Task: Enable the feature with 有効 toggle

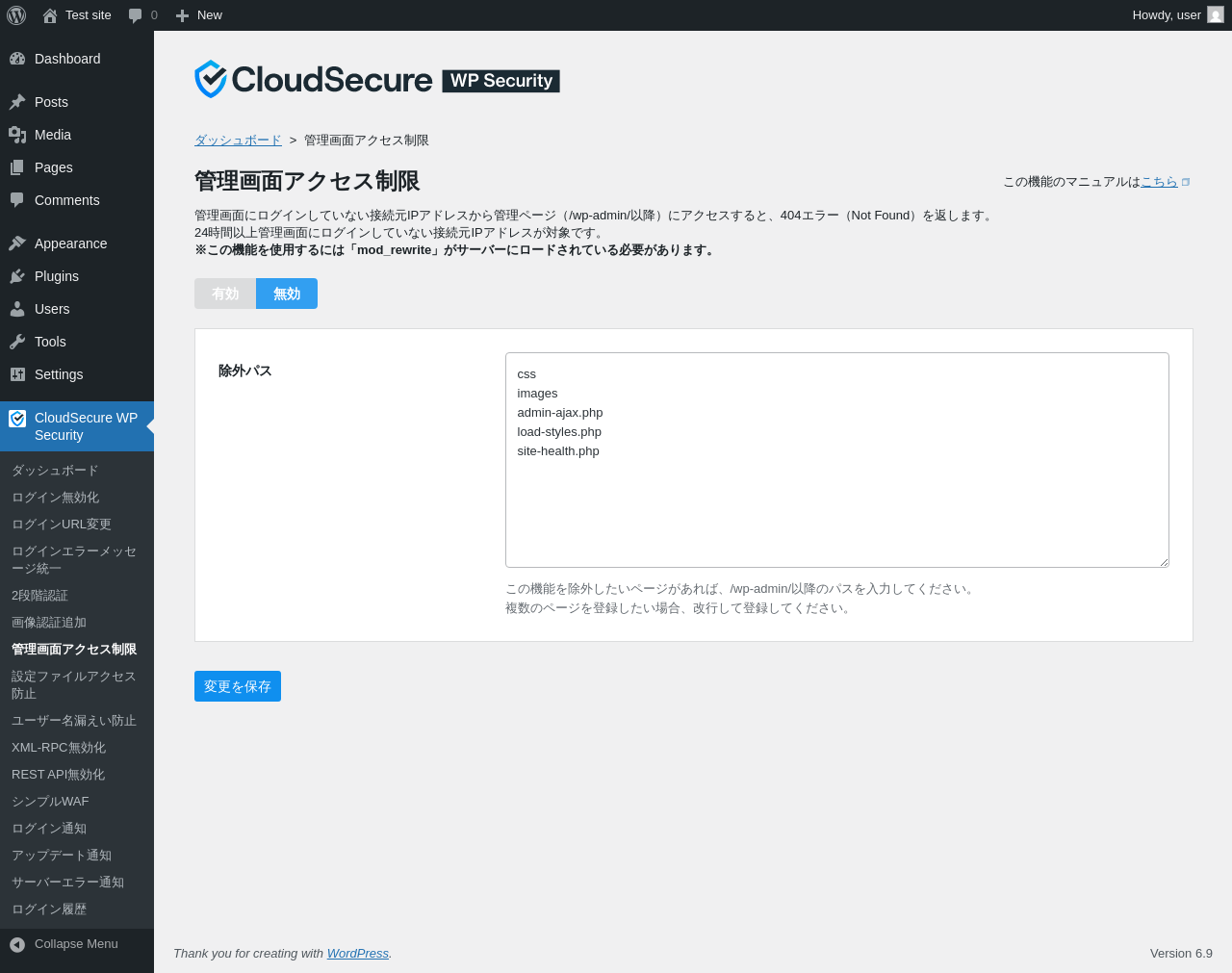Action: (x=225, y=294)
